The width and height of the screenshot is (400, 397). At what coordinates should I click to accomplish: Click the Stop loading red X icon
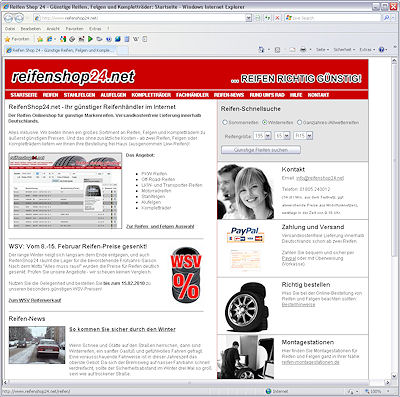click(277, 18)
